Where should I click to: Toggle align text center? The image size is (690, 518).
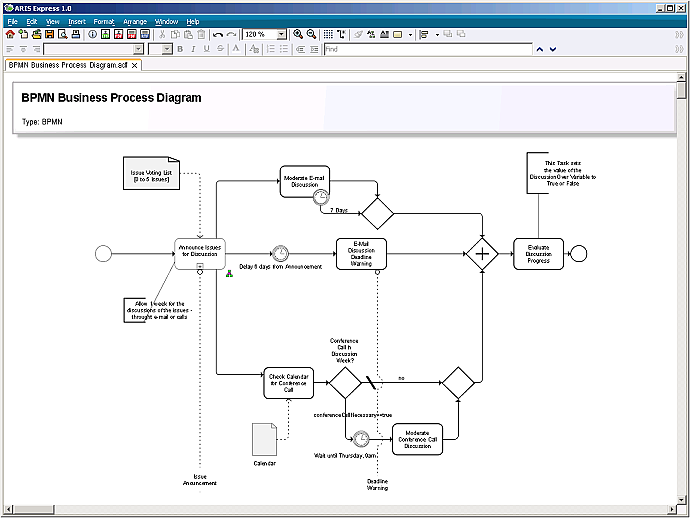click(23, 49)
